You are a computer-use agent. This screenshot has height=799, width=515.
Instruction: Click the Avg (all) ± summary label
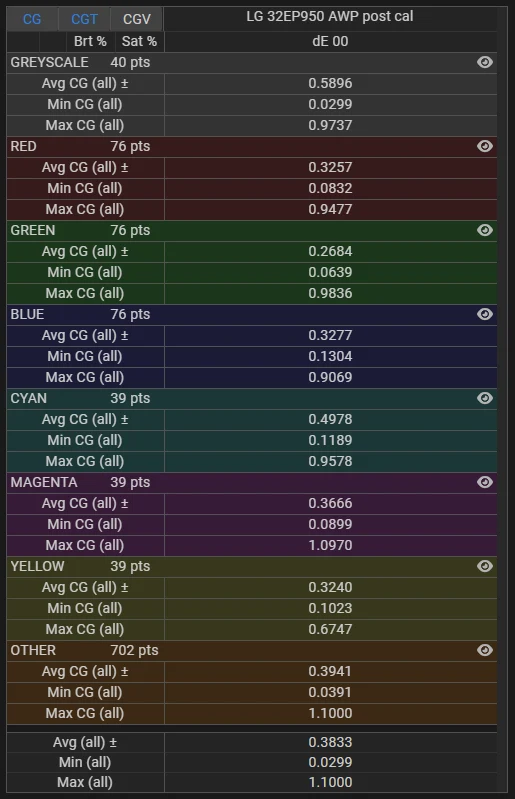coord(85,742)
